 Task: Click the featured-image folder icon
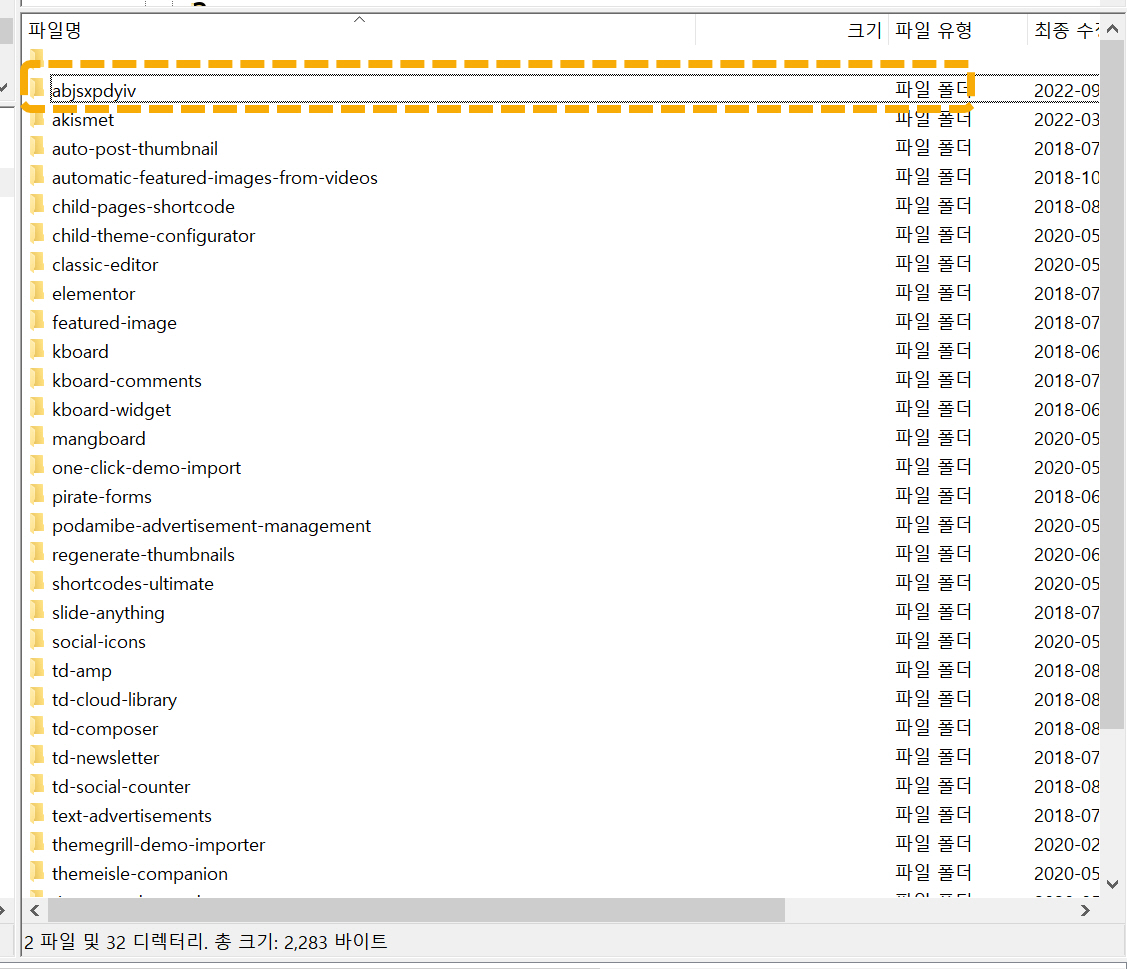tap(37, 321)
